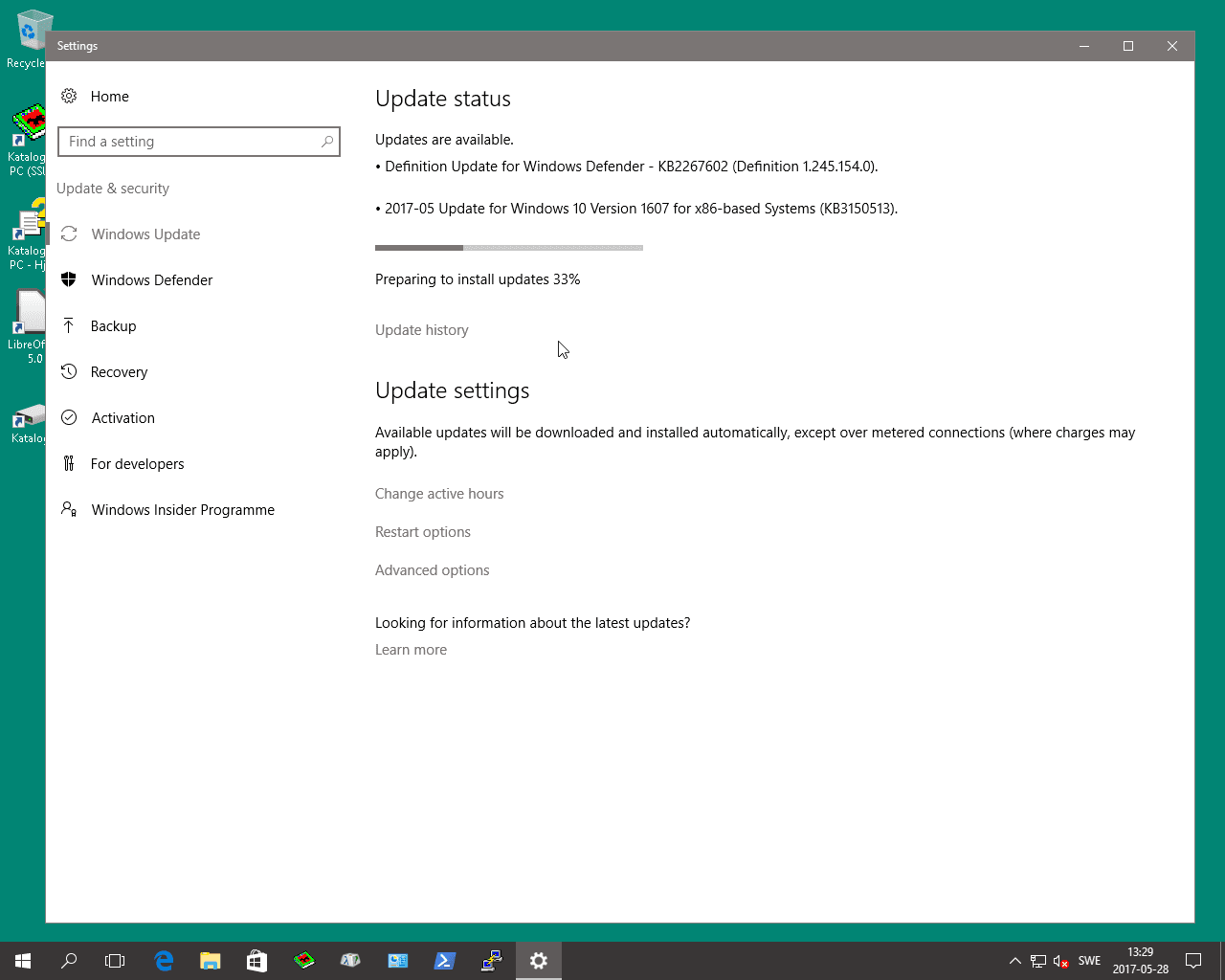This screenshot has width=1225, height=980.
Task: Show hidden tray icons chevron
Action: coord(1014,961)
